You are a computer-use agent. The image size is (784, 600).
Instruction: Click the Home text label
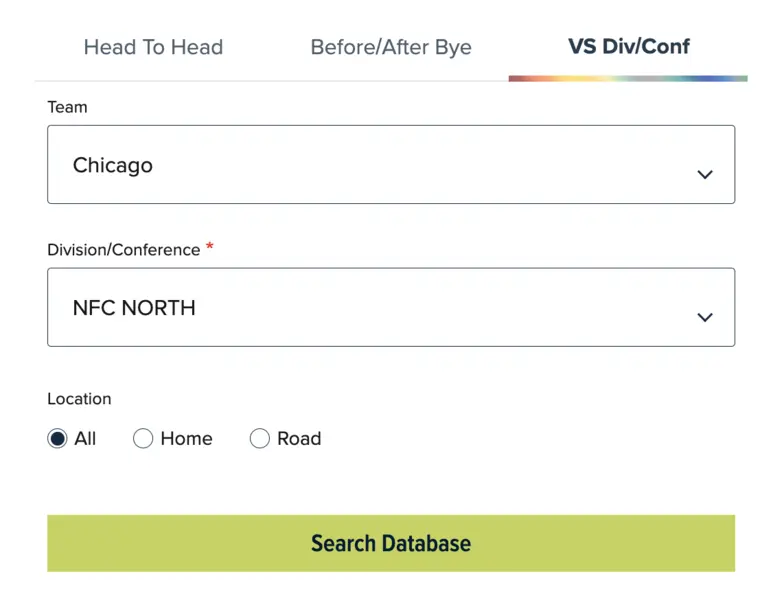coord(186,439)
